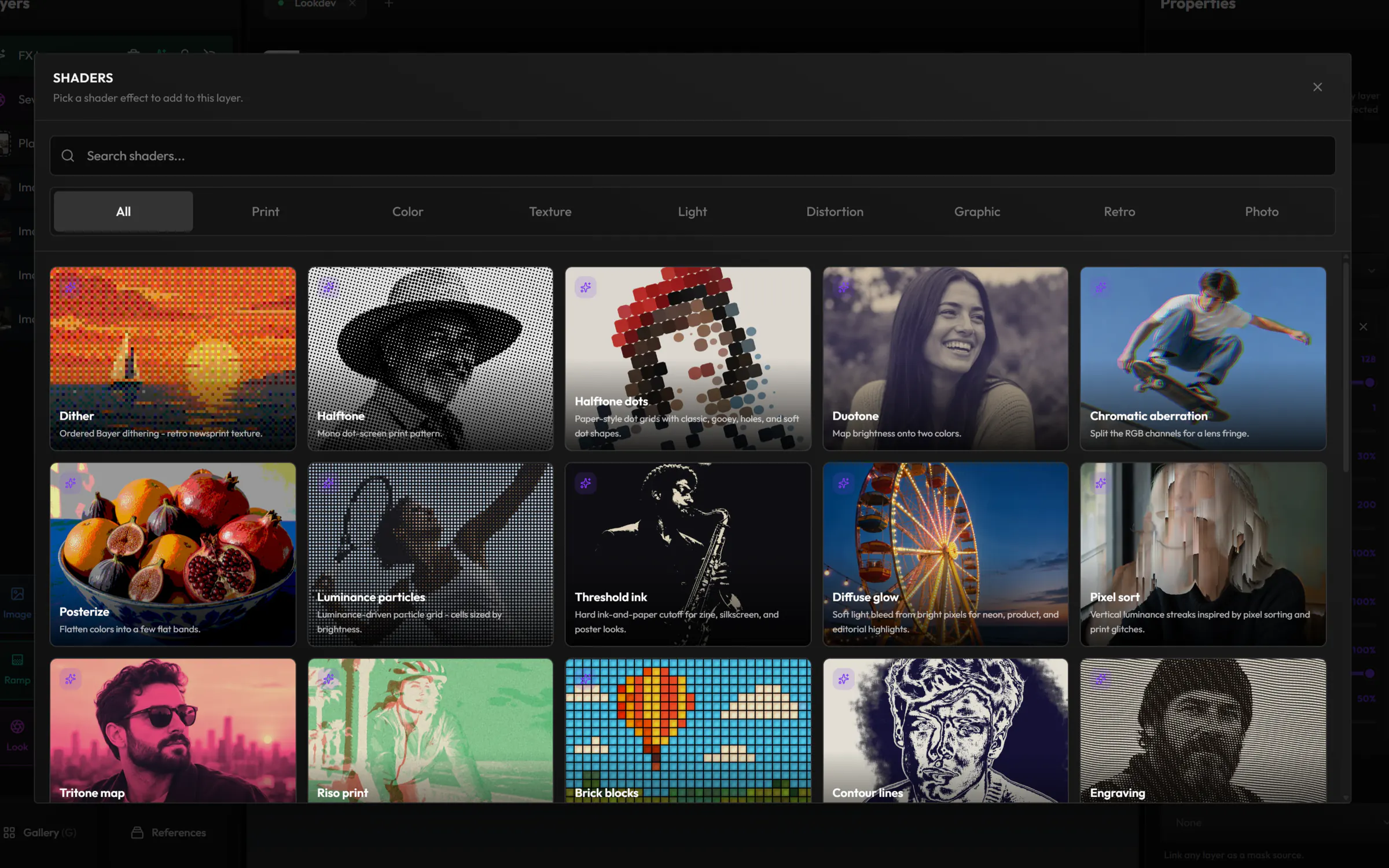Image resolution: width=1389 pixels, height=868 pixels.
Task: Click the sparkle badge on Halftone dots card
Action: (586, 288)
